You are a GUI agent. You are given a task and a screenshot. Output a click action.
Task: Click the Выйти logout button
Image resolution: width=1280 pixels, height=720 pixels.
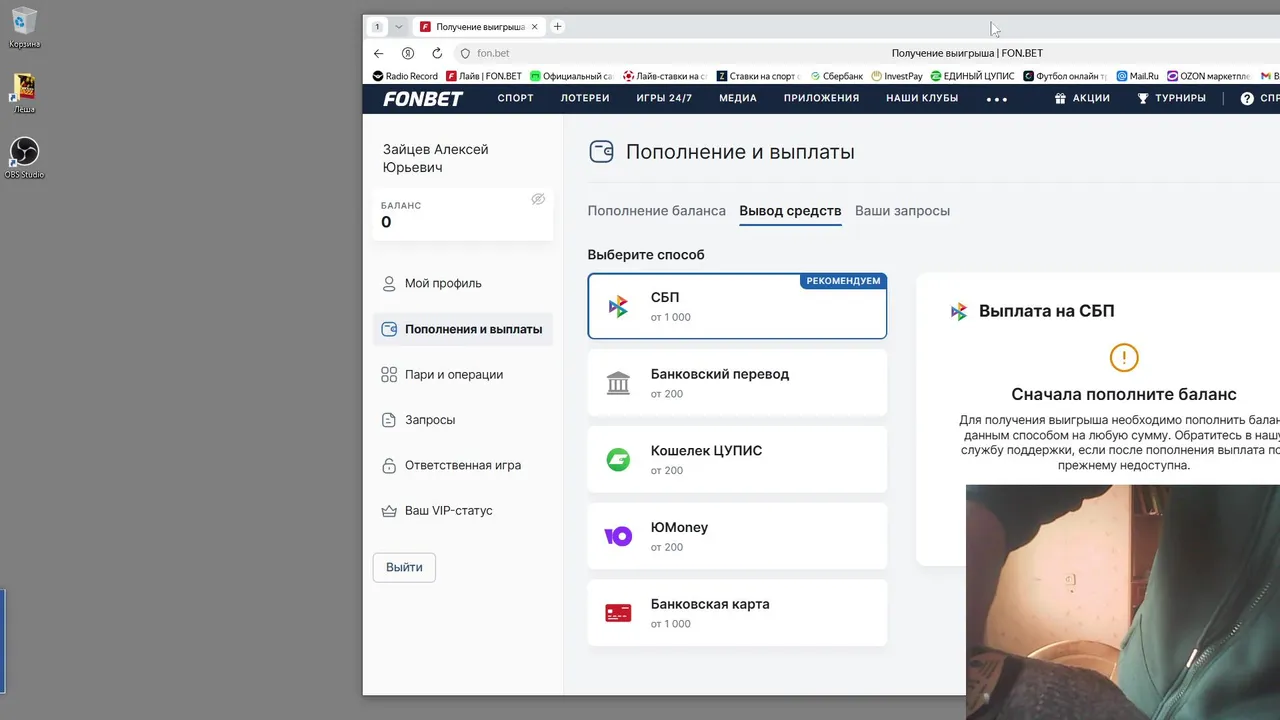tap(404, 567)
